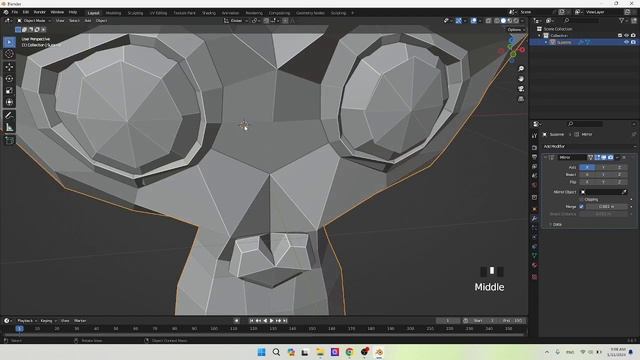Open the File menu
The image size is (640, 360).
coord(15,13)
